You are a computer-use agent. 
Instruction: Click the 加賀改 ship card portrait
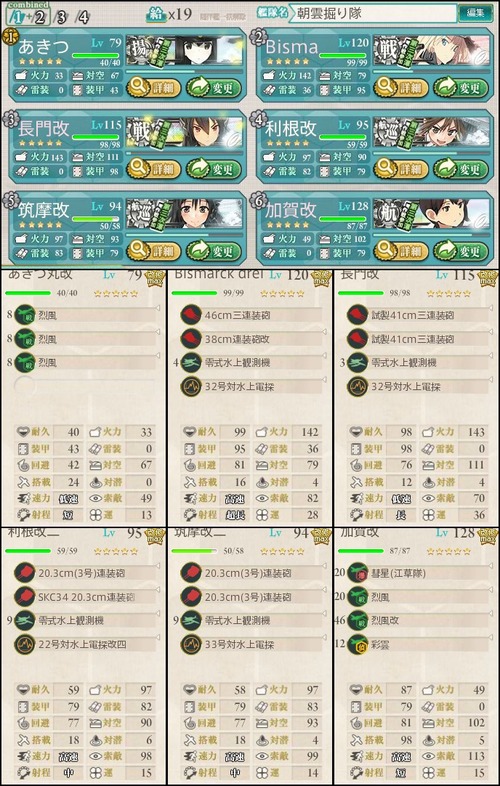[x=431, y=212]
